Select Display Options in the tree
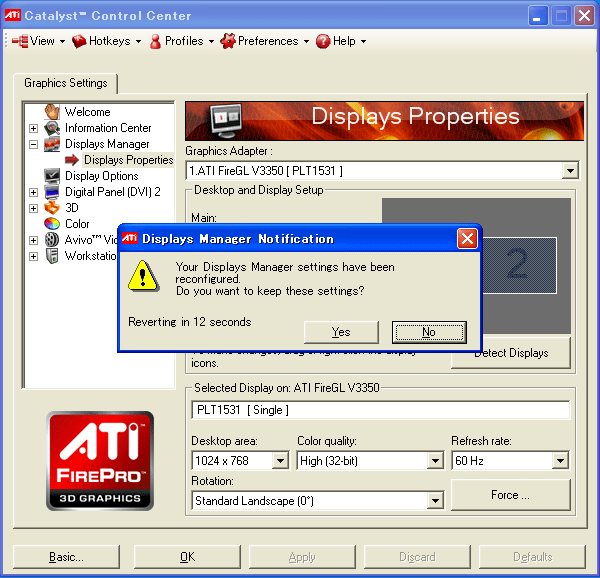This screenshot has height=578, width=600. pos(102,176)
